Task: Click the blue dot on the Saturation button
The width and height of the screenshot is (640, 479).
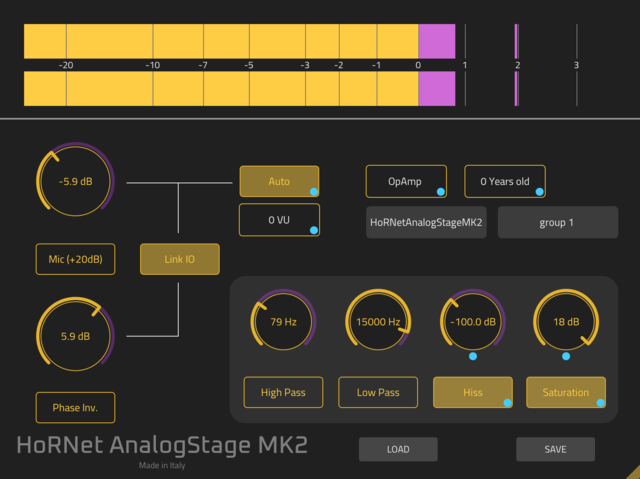Action: [x=600, y=403]
